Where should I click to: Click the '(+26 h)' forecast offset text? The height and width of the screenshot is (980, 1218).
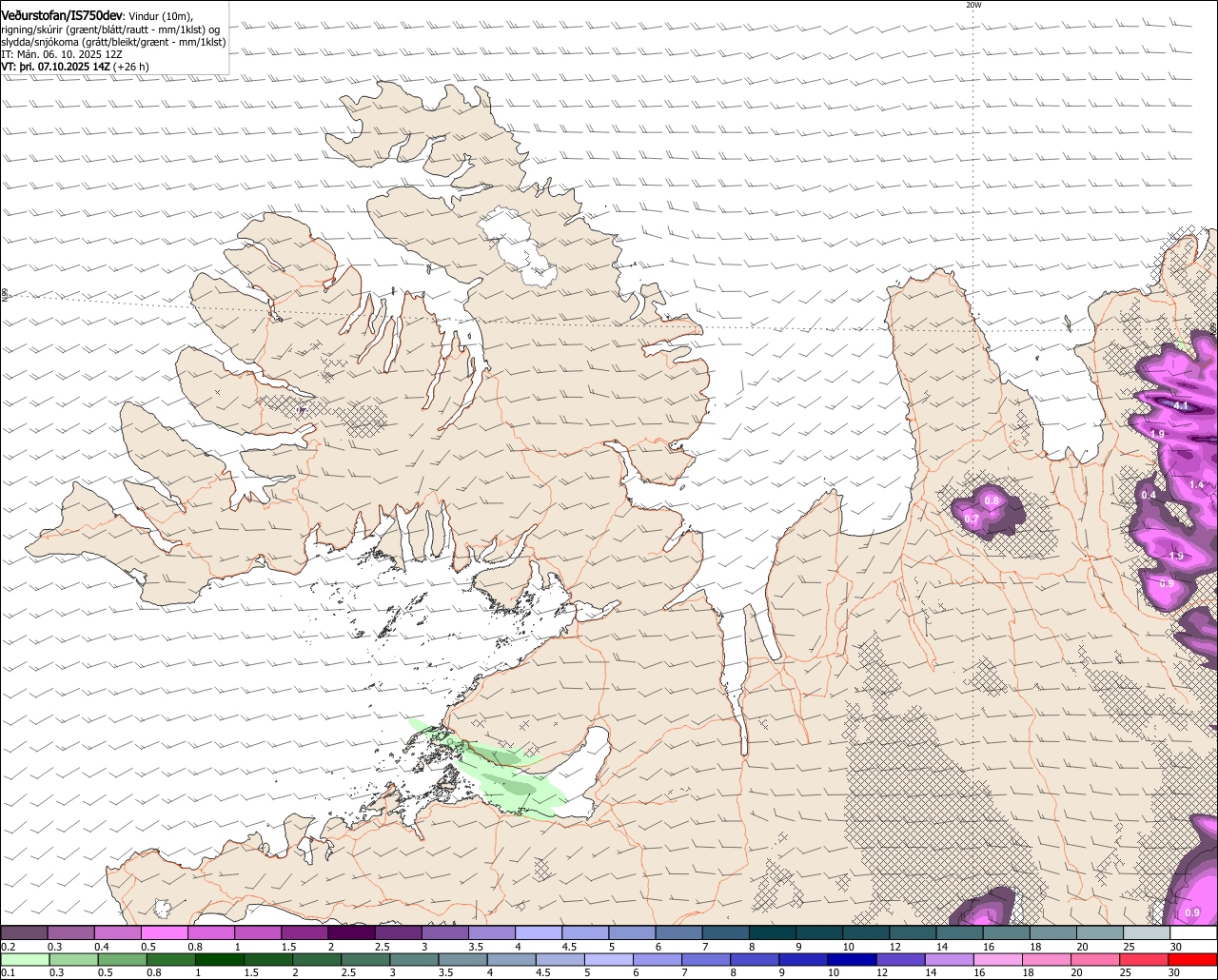(130, 67)
